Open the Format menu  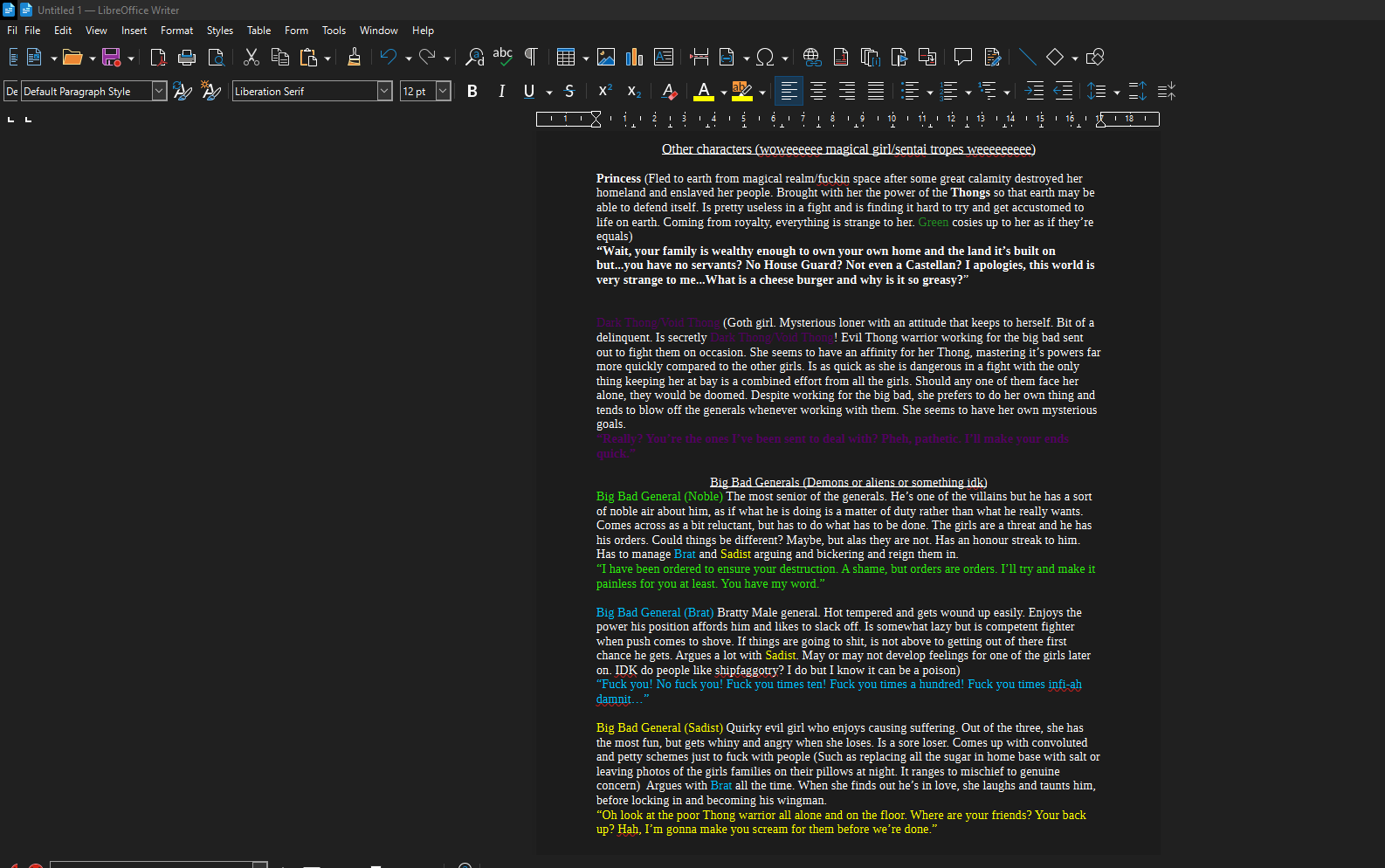[x=176, y=31]
